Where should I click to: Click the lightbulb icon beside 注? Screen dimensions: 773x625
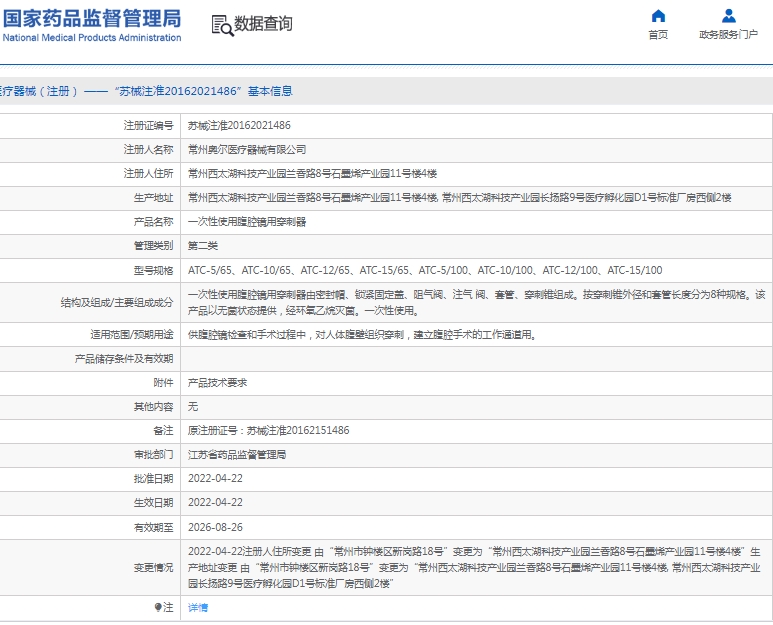tap(157, 607)
